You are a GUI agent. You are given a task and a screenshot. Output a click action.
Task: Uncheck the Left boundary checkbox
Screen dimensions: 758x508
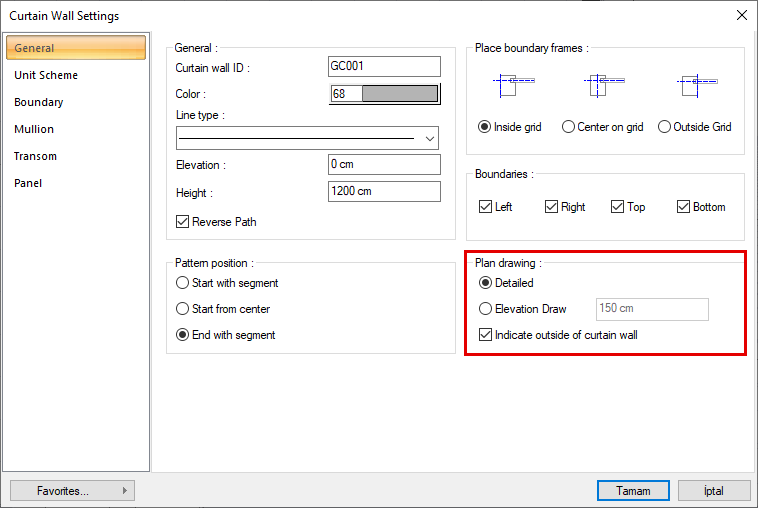pos(486,207)
